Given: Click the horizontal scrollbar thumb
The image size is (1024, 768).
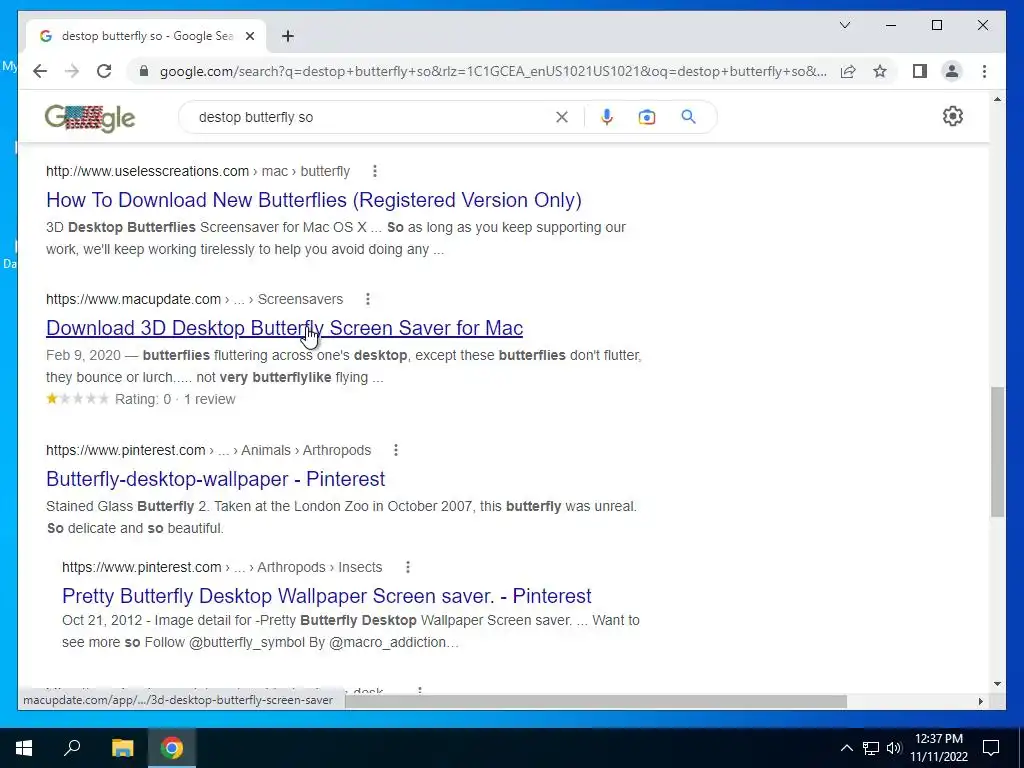Looking at the screenshot, I should click(596, 701).
